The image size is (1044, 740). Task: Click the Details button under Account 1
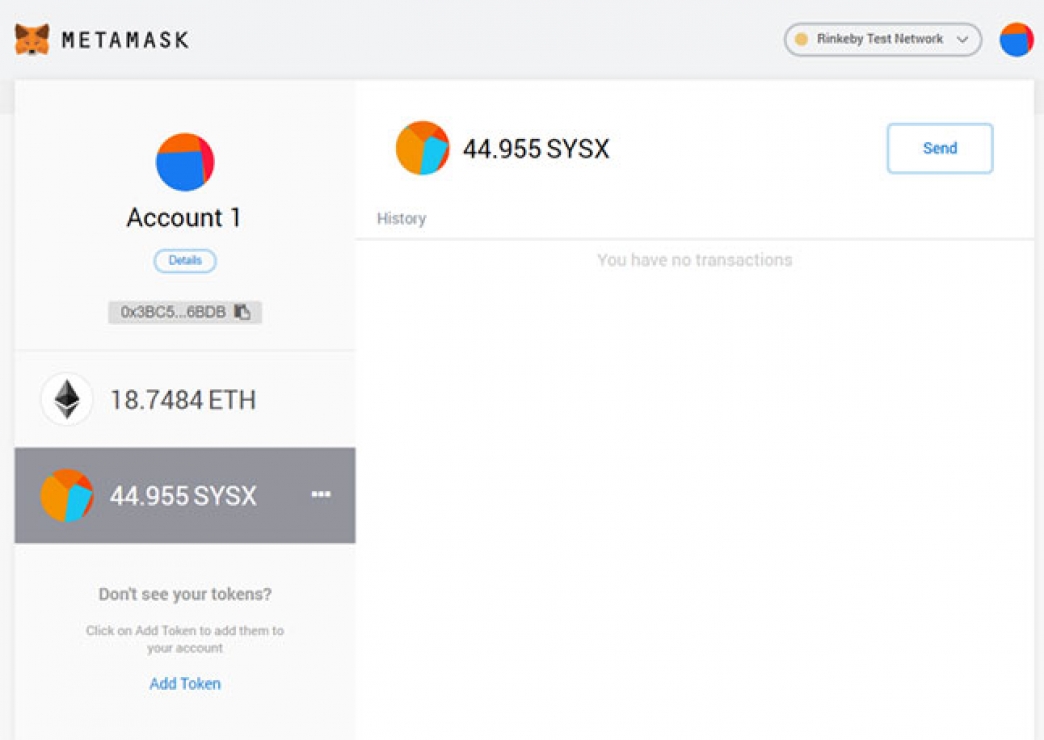[x=185, y=261]
